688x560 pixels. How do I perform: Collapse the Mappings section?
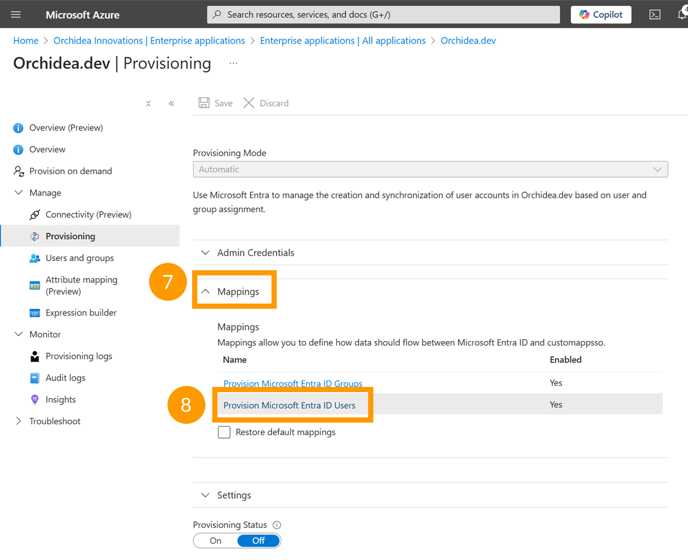(230, 291)
